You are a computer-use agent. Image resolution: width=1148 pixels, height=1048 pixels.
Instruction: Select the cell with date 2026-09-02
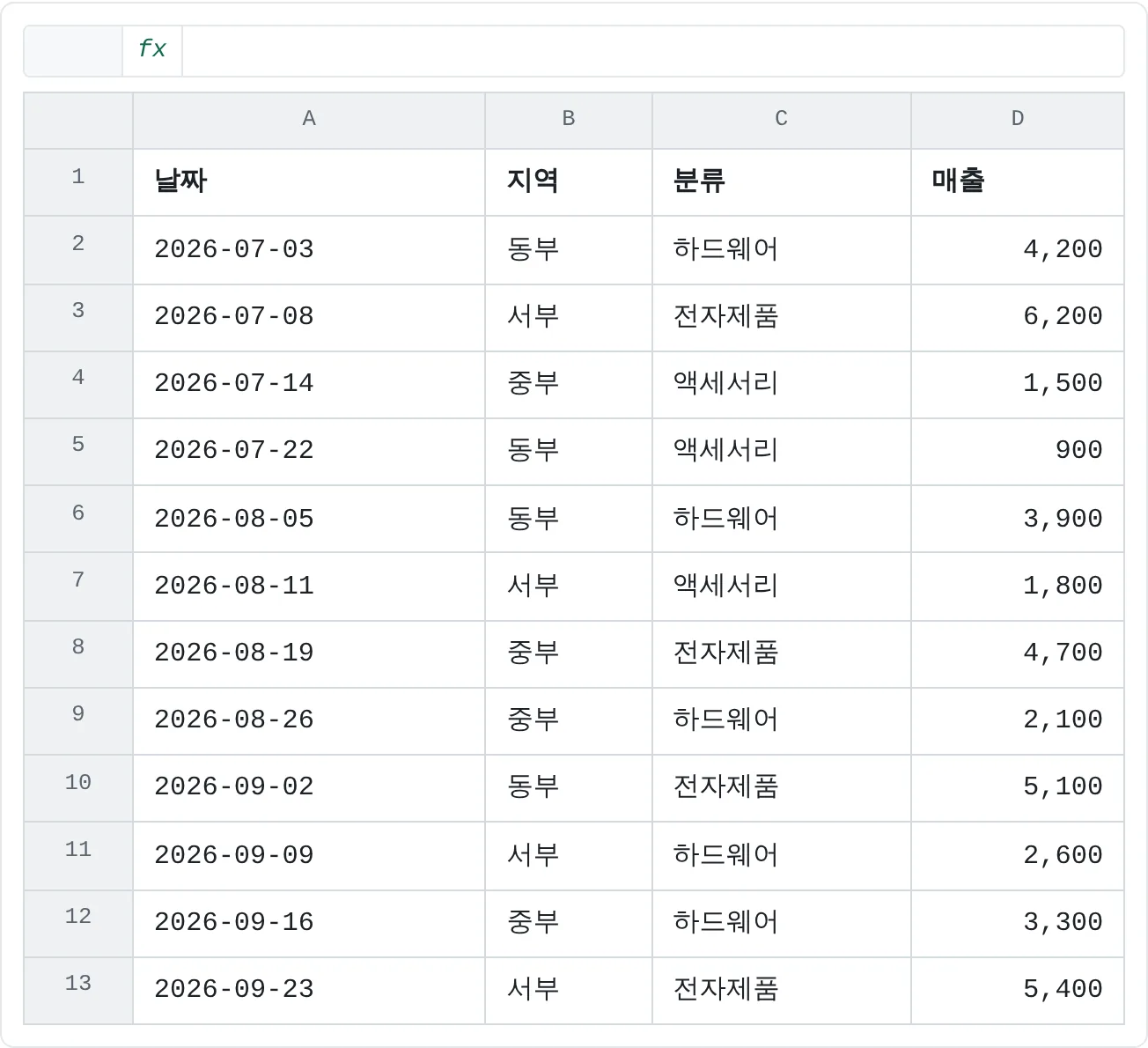pos(309,788)
